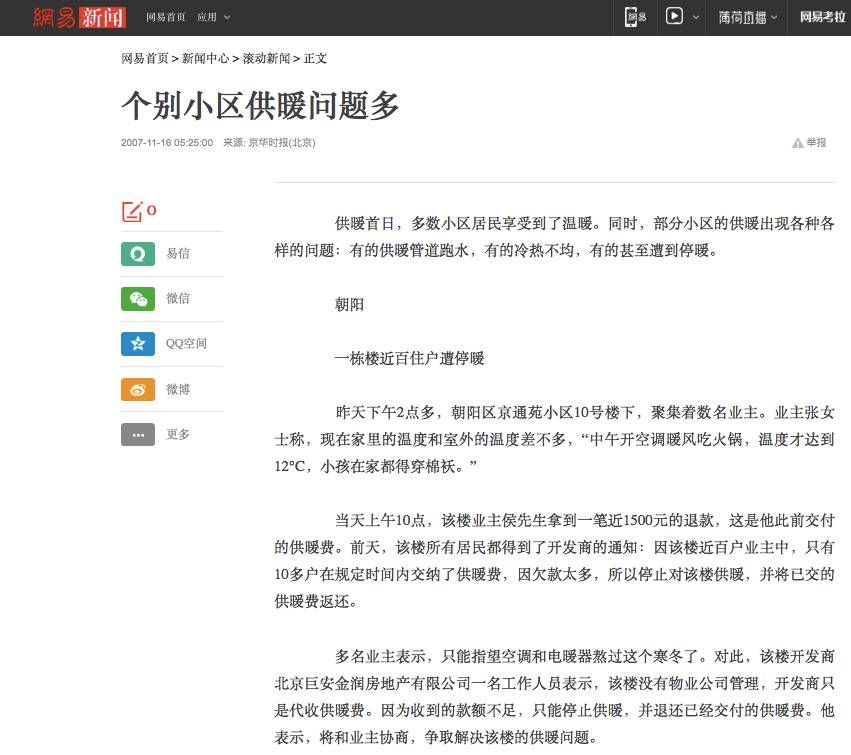Click the NetEase News logo
851x755 pixels.
click(79, 17)
